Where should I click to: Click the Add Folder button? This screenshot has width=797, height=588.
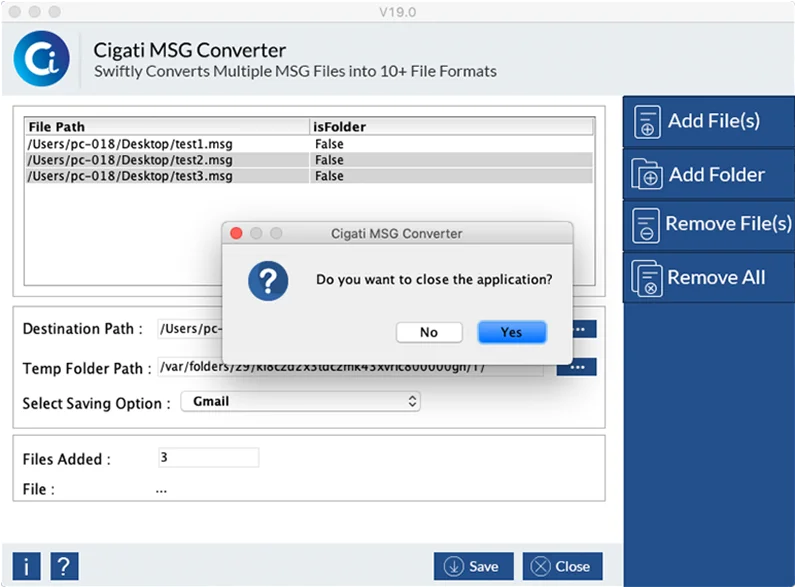click(x=709, y=174)
